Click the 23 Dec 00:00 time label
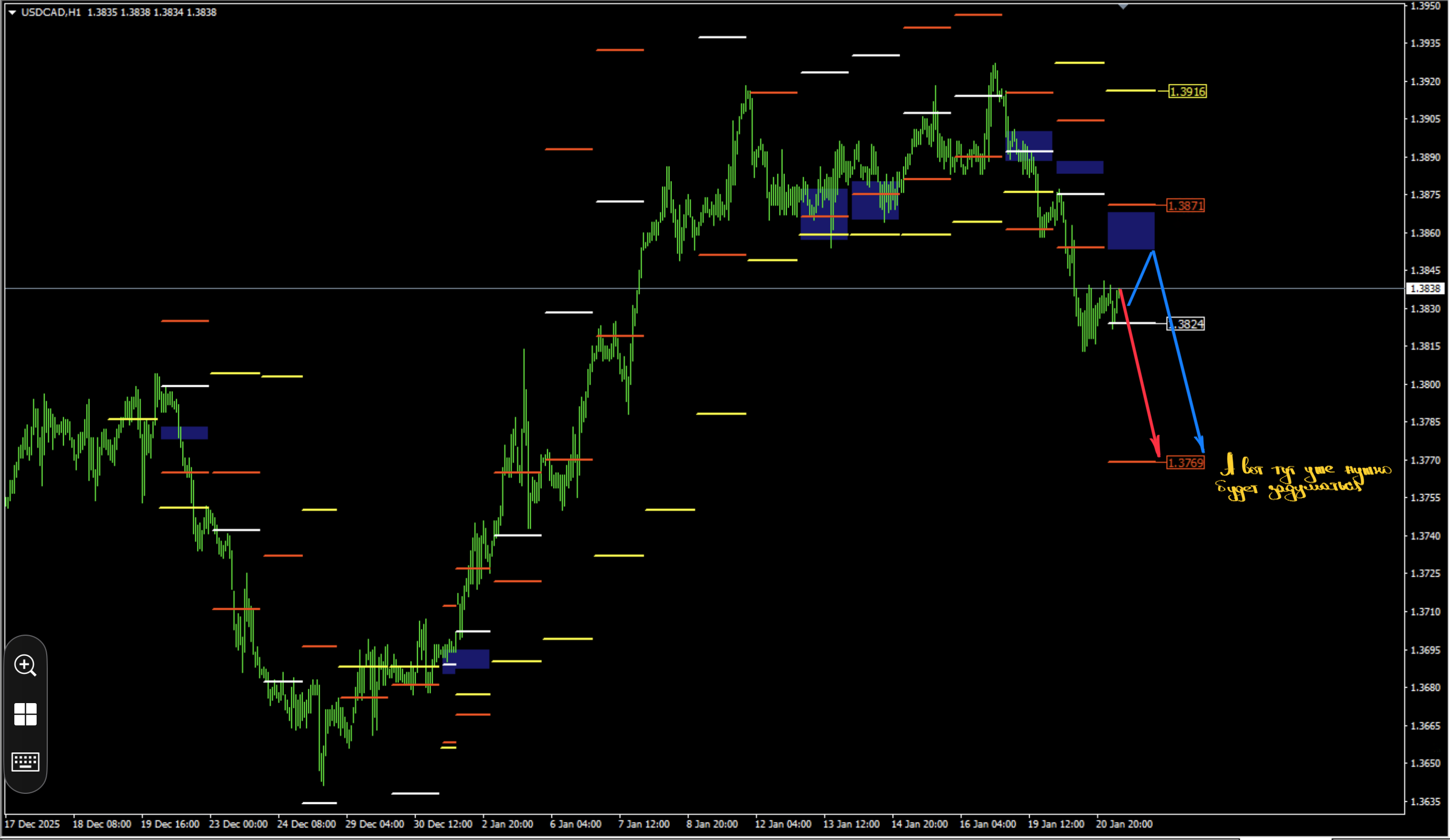 point(238,824)
